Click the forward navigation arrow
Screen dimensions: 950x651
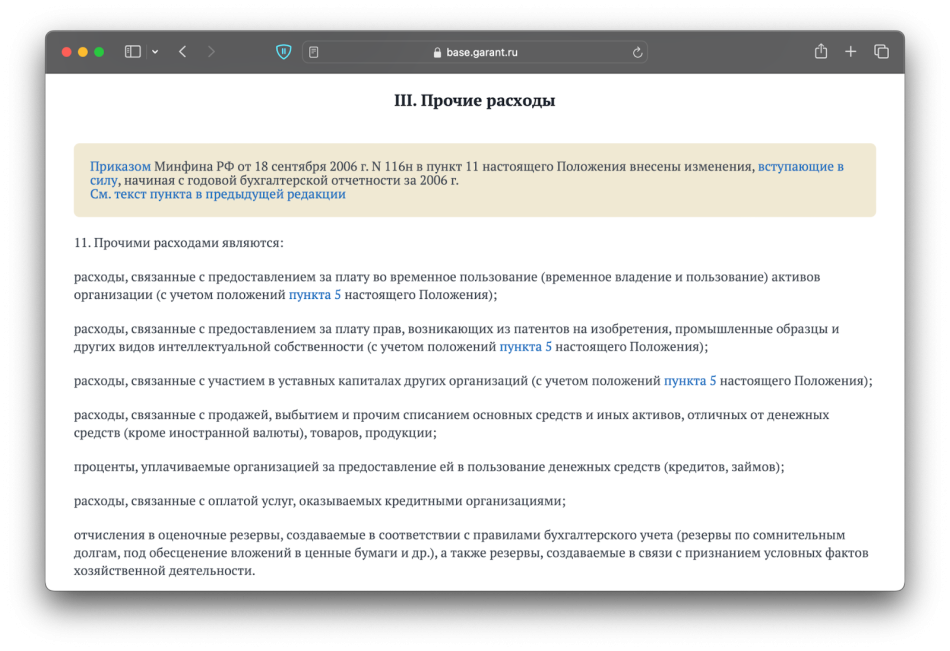tap(211, 52)
